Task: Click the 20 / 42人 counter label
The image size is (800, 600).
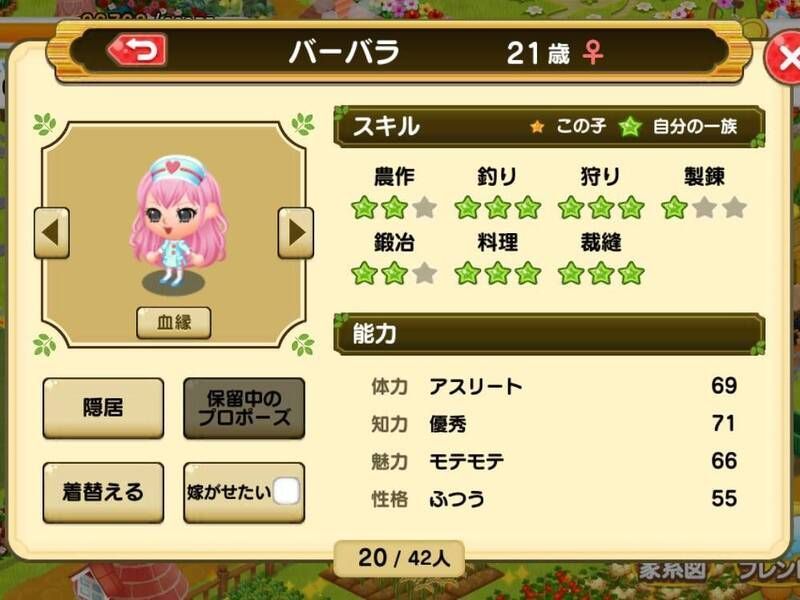Action: click(x=399, y=558)
